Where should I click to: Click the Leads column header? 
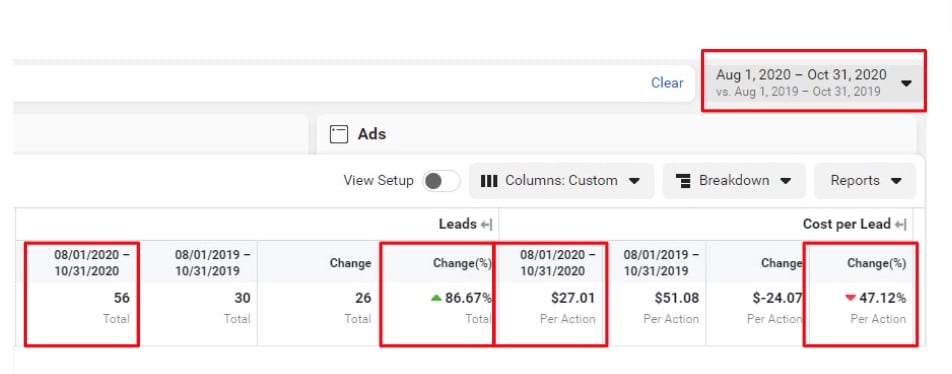point(458,224)
